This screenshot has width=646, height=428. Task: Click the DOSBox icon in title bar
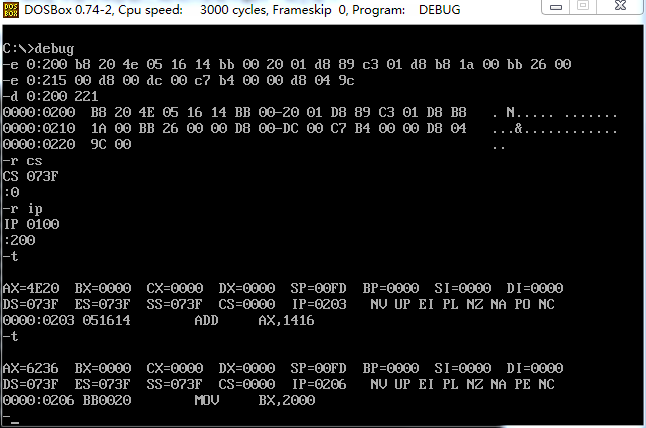pyautogui.click(x=10, y=9)
